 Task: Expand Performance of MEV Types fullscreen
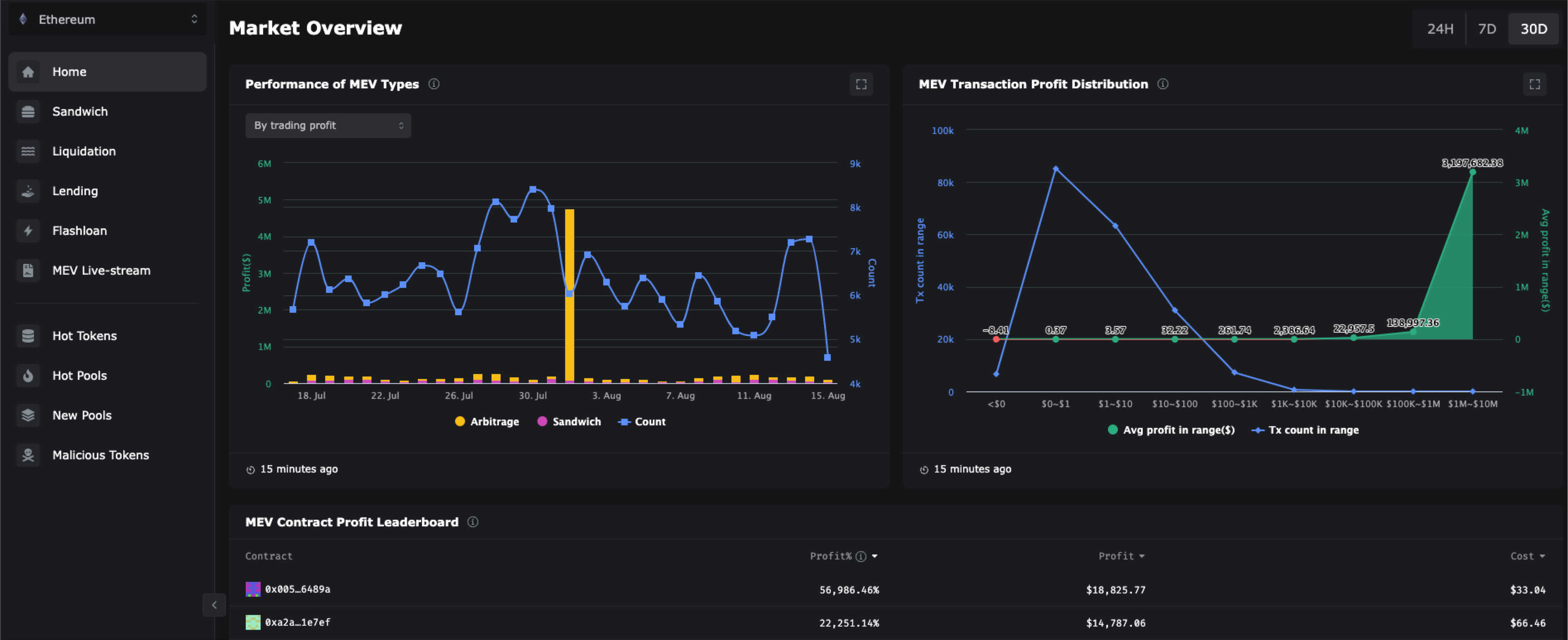pos(861,84)
